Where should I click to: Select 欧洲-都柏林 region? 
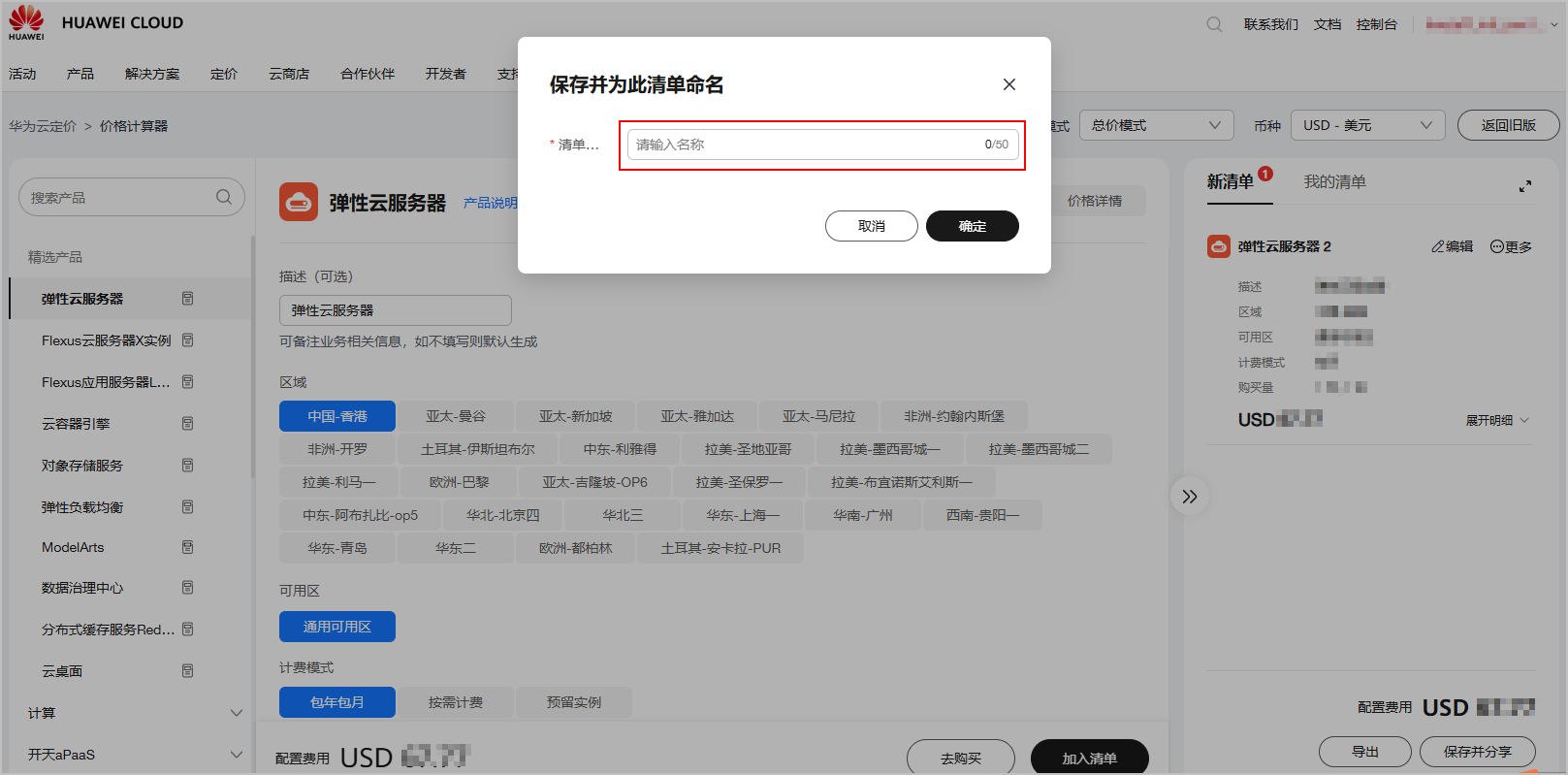point(576,548)
